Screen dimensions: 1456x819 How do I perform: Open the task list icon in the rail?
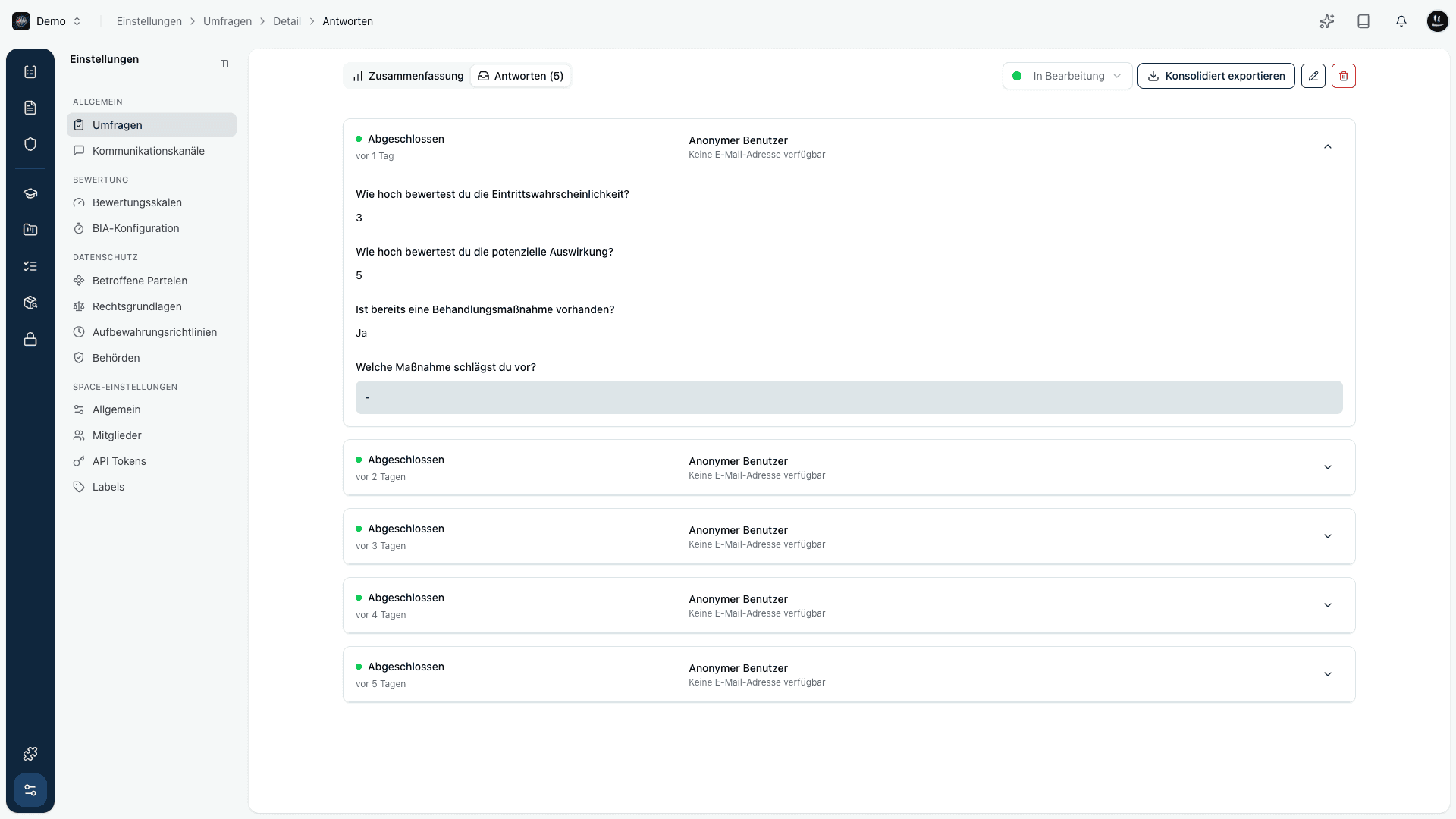pos(30,266)
